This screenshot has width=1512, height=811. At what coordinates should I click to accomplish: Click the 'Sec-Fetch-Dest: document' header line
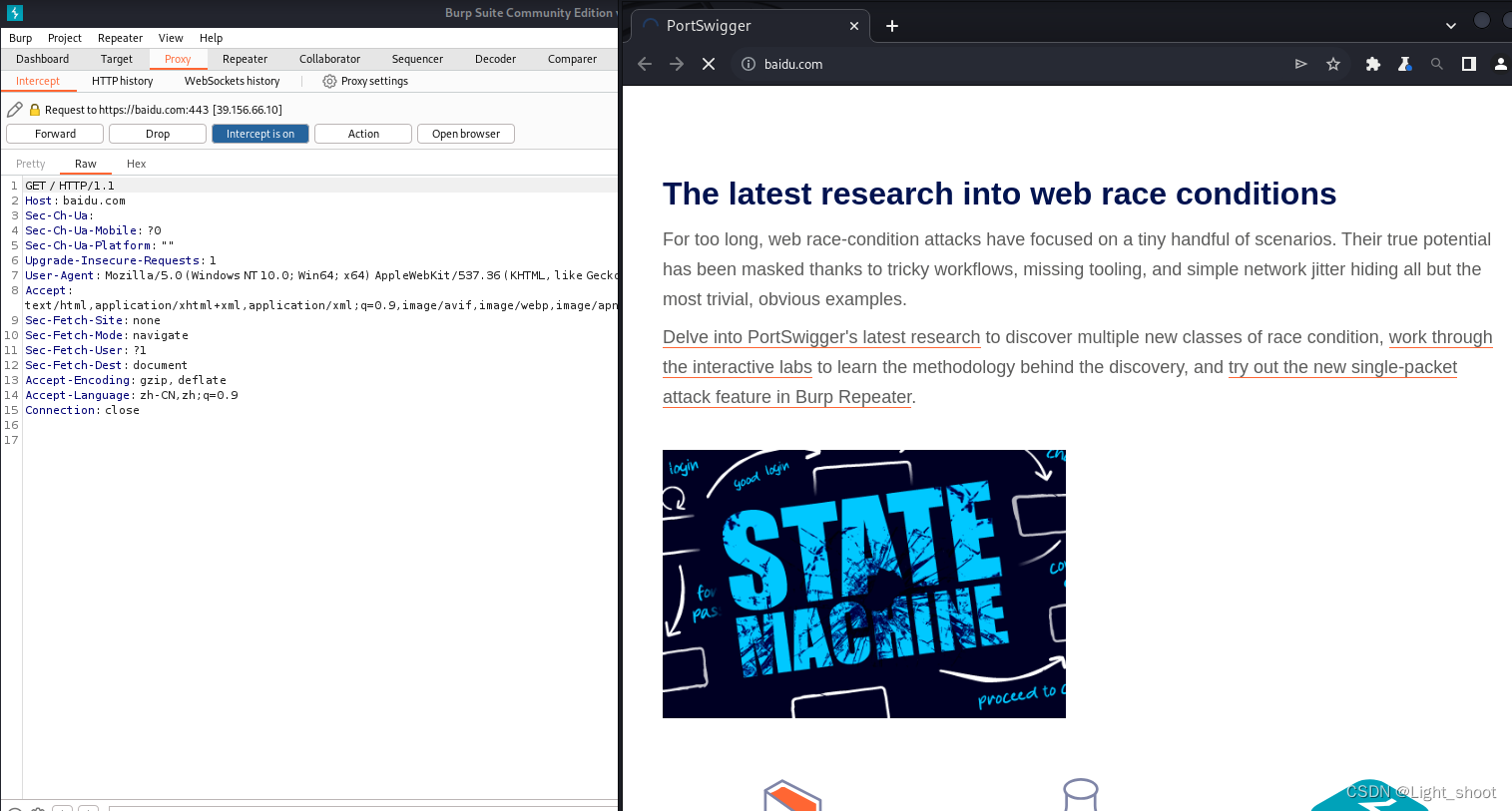click(x=107, y=365)
